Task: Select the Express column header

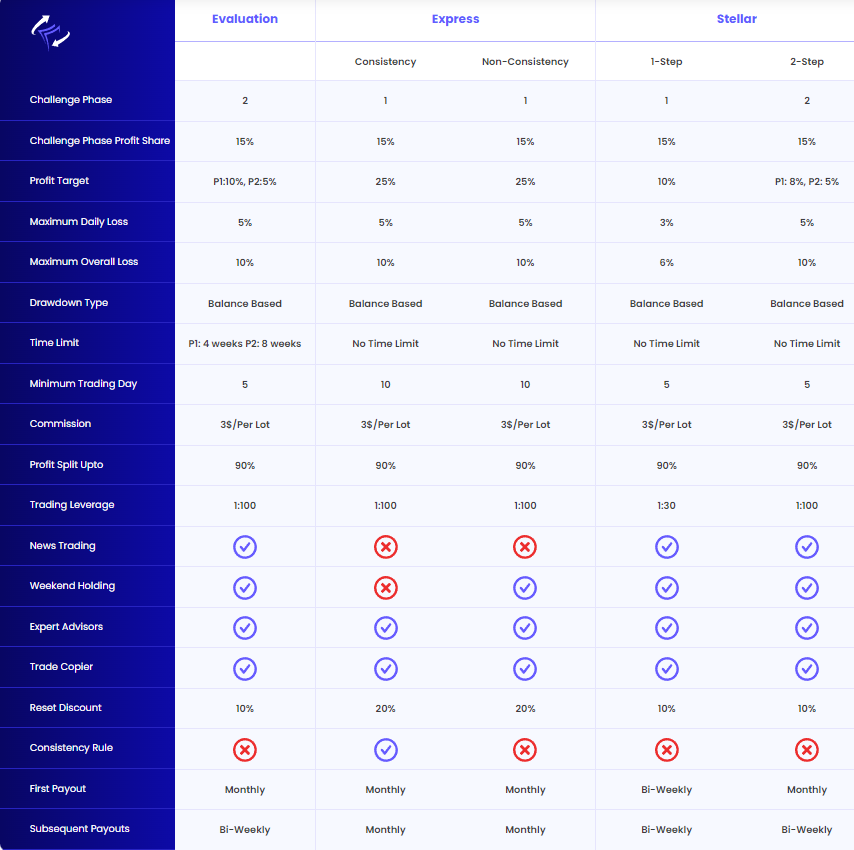Action: (455, 19)
